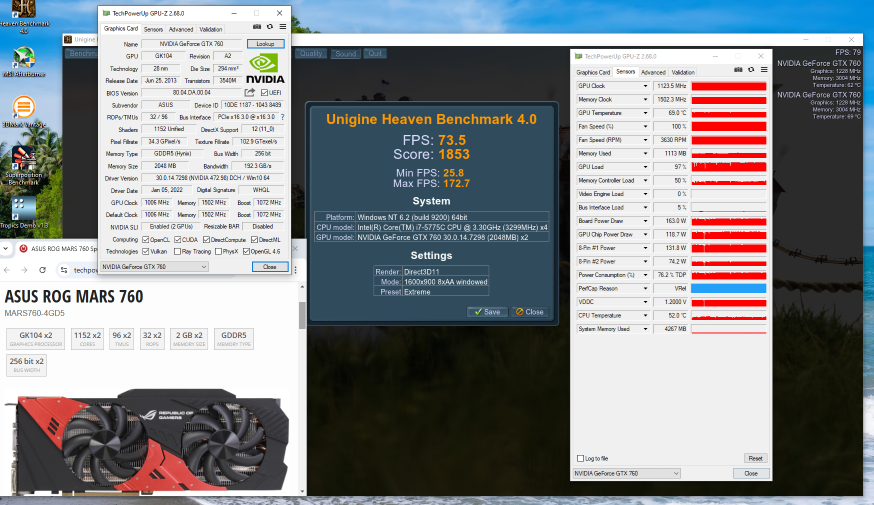Switch to Validation tab in left GPU-Z window
This screenshot has width=874, height=505.
tap(211, 29)
